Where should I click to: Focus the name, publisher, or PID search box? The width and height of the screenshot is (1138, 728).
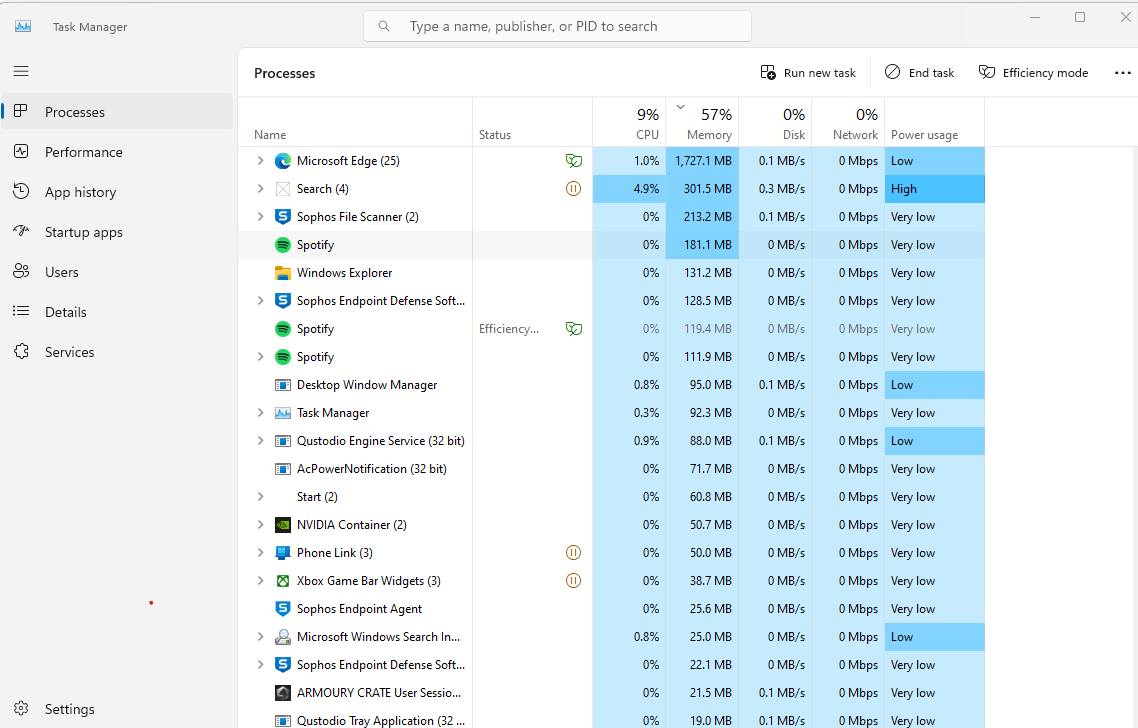(x=557, y=26)
